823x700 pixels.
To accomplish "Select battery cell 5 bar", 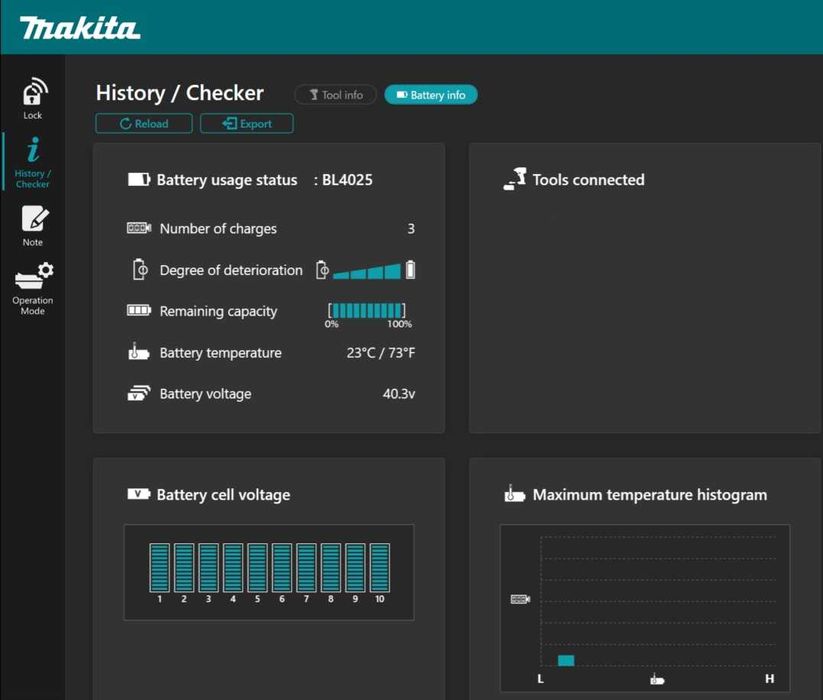I will click(257, 568).
